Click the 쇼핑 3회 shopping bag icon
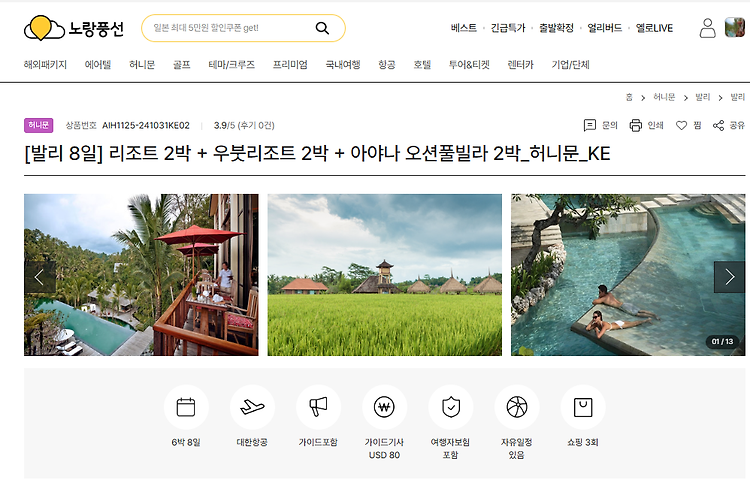 (583, 407)
